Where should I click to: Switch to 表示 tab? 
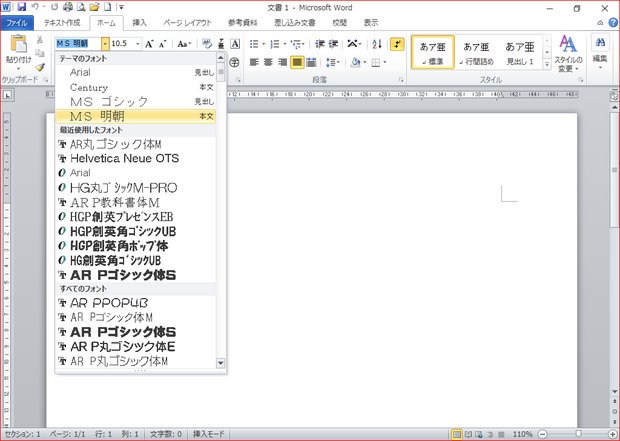371,23
